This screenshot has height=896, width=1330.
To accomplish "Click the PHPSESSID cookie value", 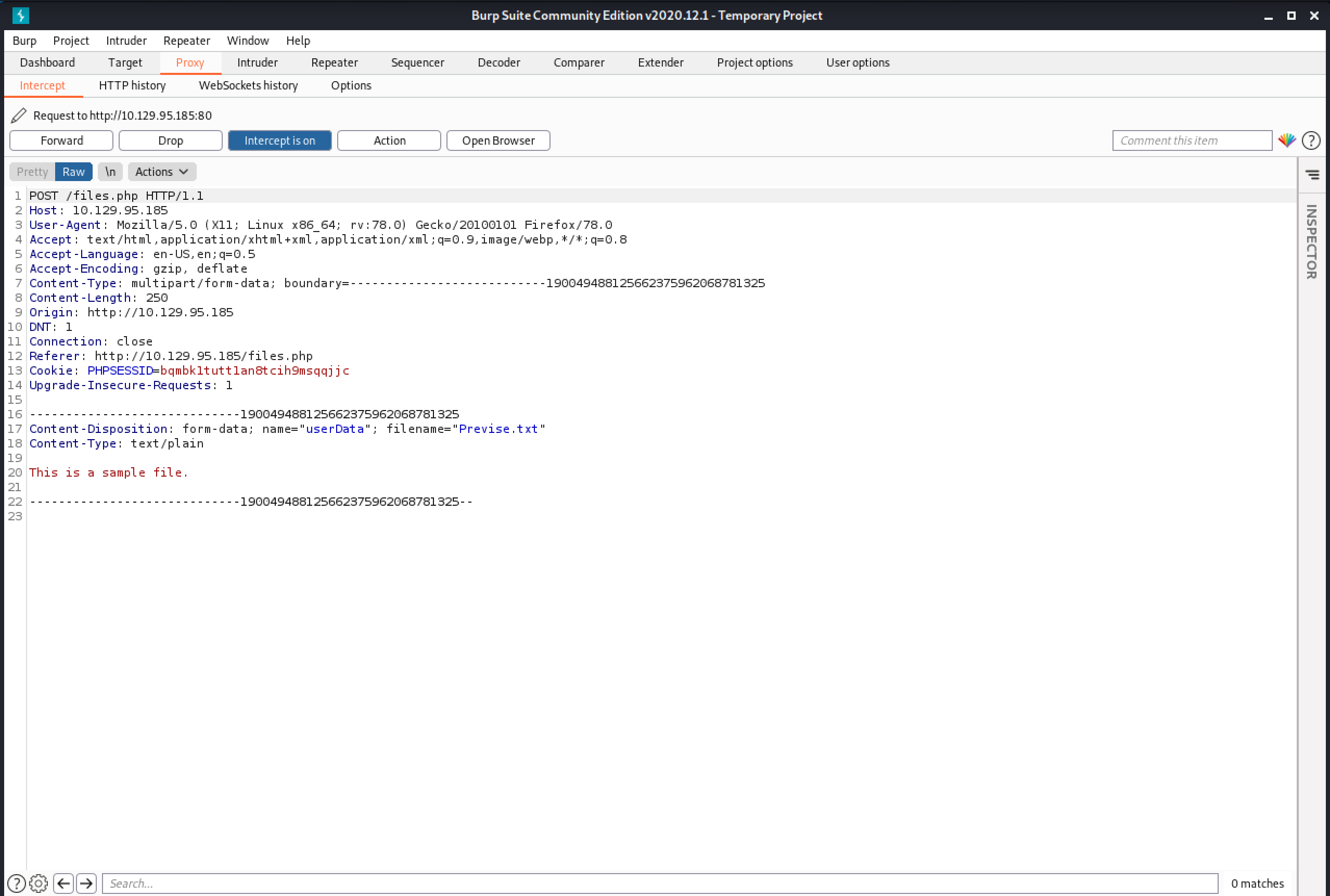I will 255,371.
